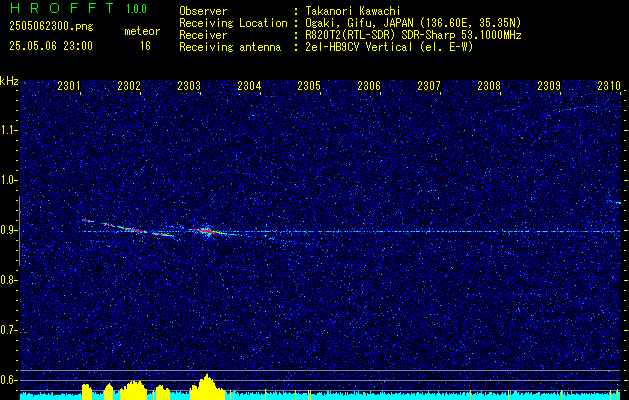Click observer name Takanori Kawachi

tap(353, 11)
